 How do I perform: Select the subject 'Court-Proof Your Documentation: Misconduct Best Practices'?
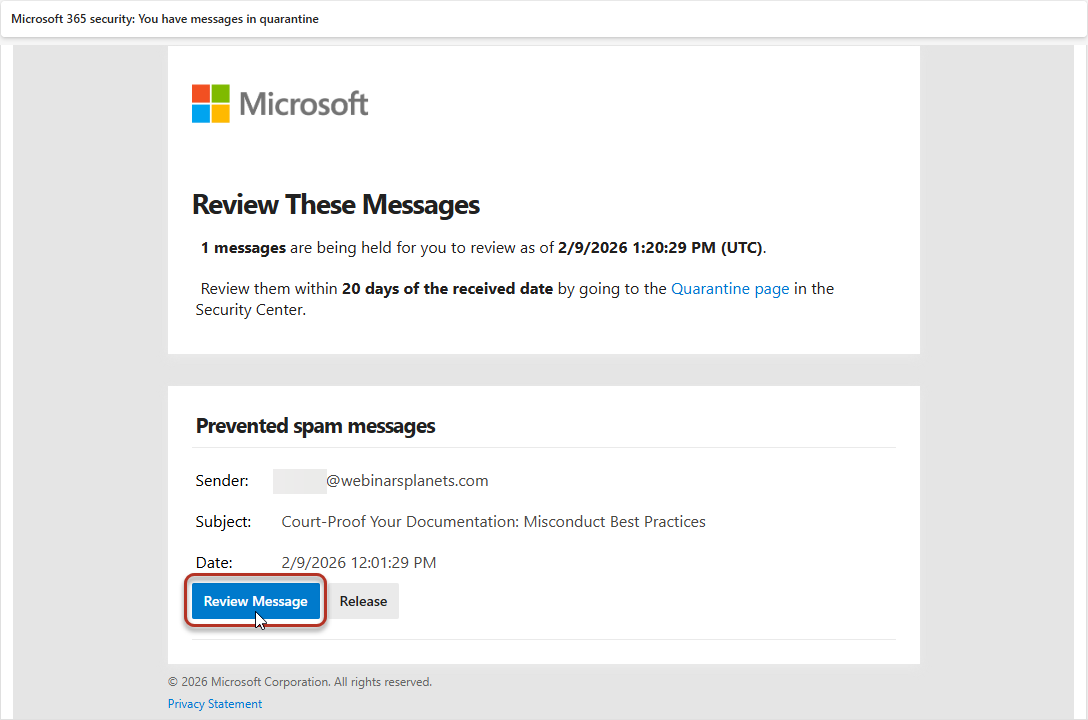click(493, 522)
